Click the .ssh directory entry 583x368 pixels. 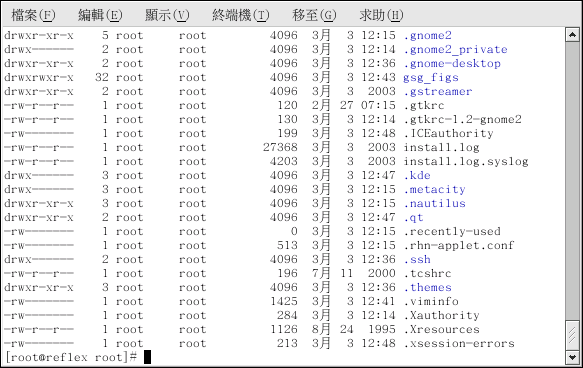tap(417, 259)
